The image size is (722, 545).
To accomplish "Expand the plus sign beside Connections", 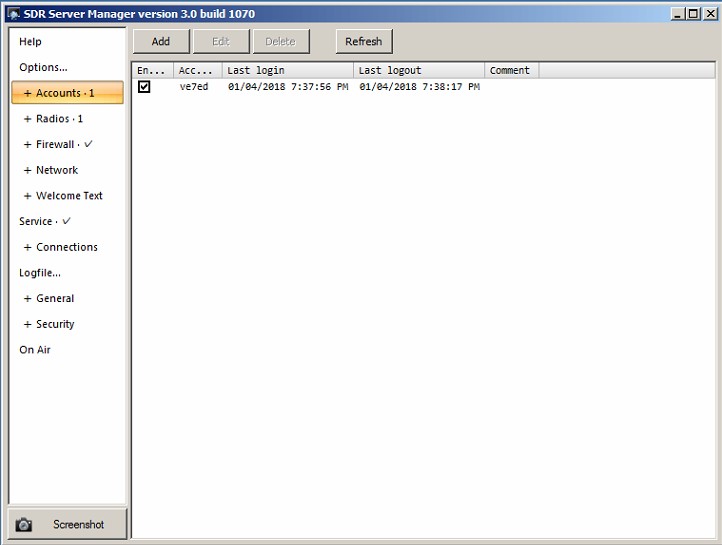I will pos(28,247).
